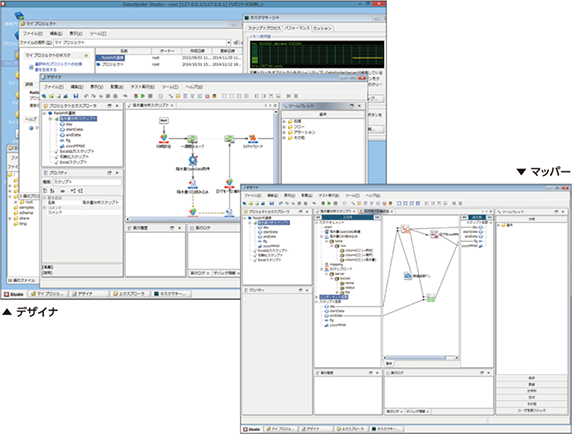Screen dimensions: 572x434
Task: Click the project specification generation link
Action: (58, 66)
